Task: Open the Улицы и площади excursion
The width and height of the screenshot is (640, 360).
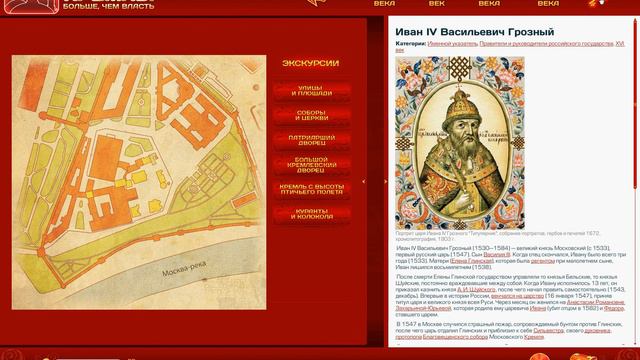Action: (312, 91)
